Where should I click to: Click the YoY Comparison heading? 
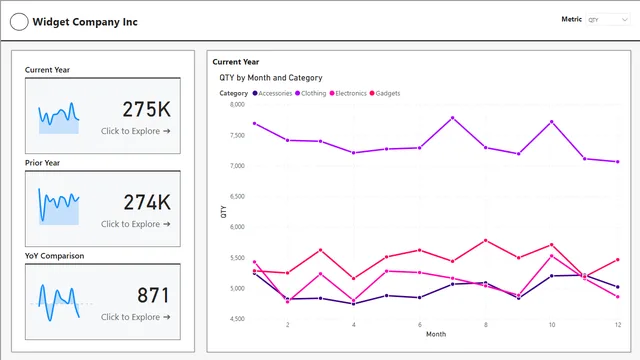(x=54, y=256)
